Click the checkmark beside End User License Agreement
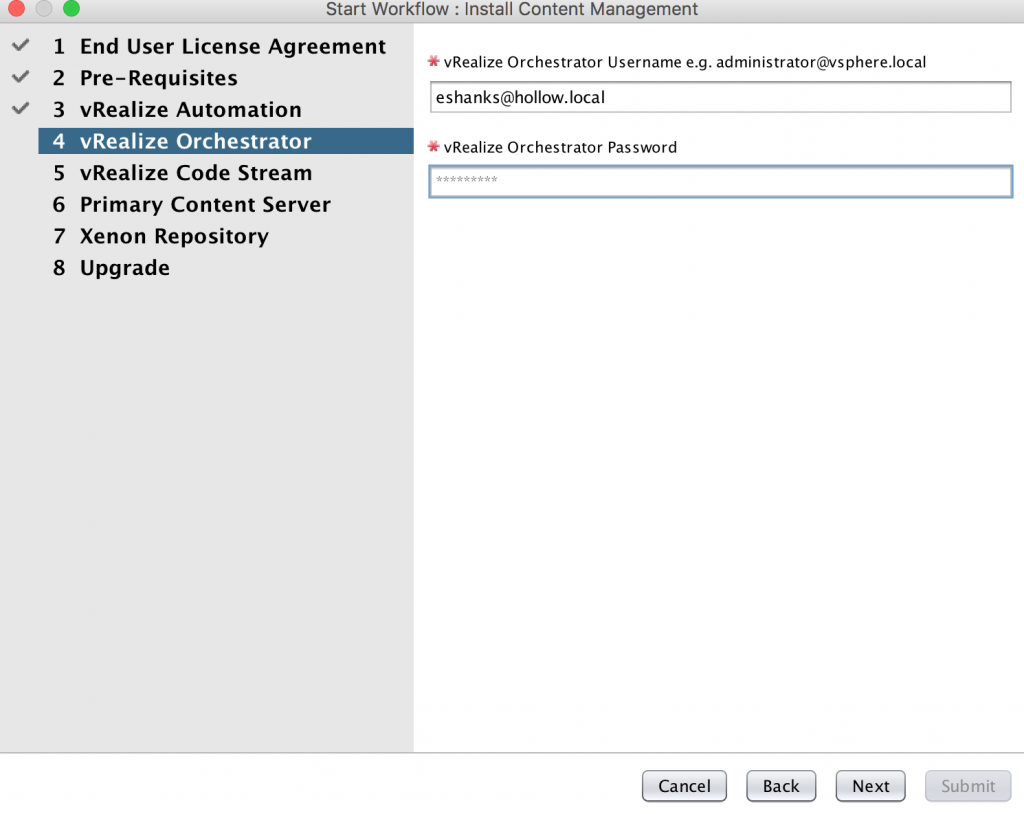The width and height of the screenshot is (1024, 814). tap(20, 46)
